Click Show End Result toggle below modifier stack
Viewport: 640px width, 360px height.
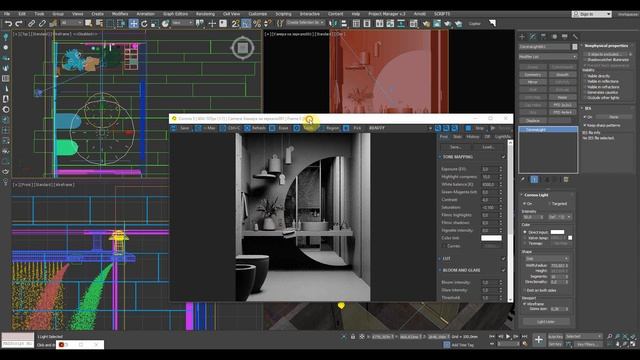534,180
